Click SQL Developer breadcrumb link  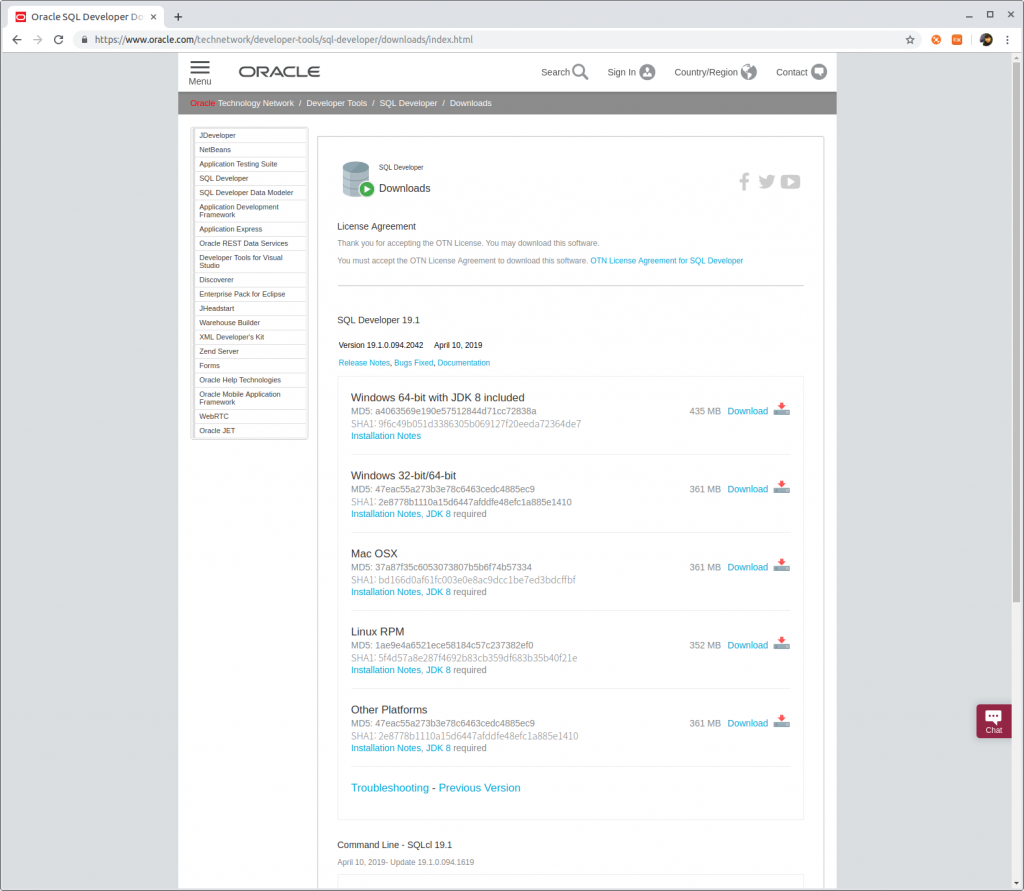click(408, 103)
